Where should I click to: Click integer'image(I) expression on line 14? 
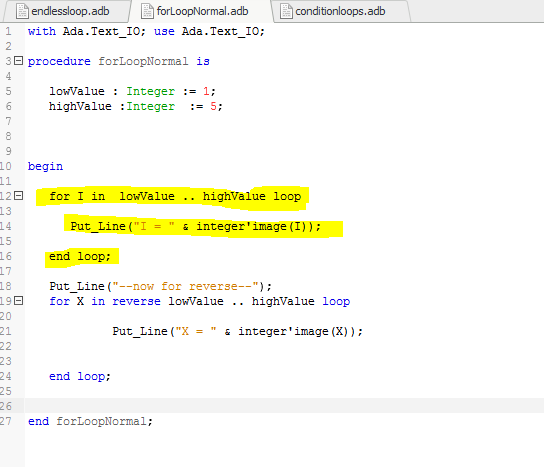[x=256, y=227]
